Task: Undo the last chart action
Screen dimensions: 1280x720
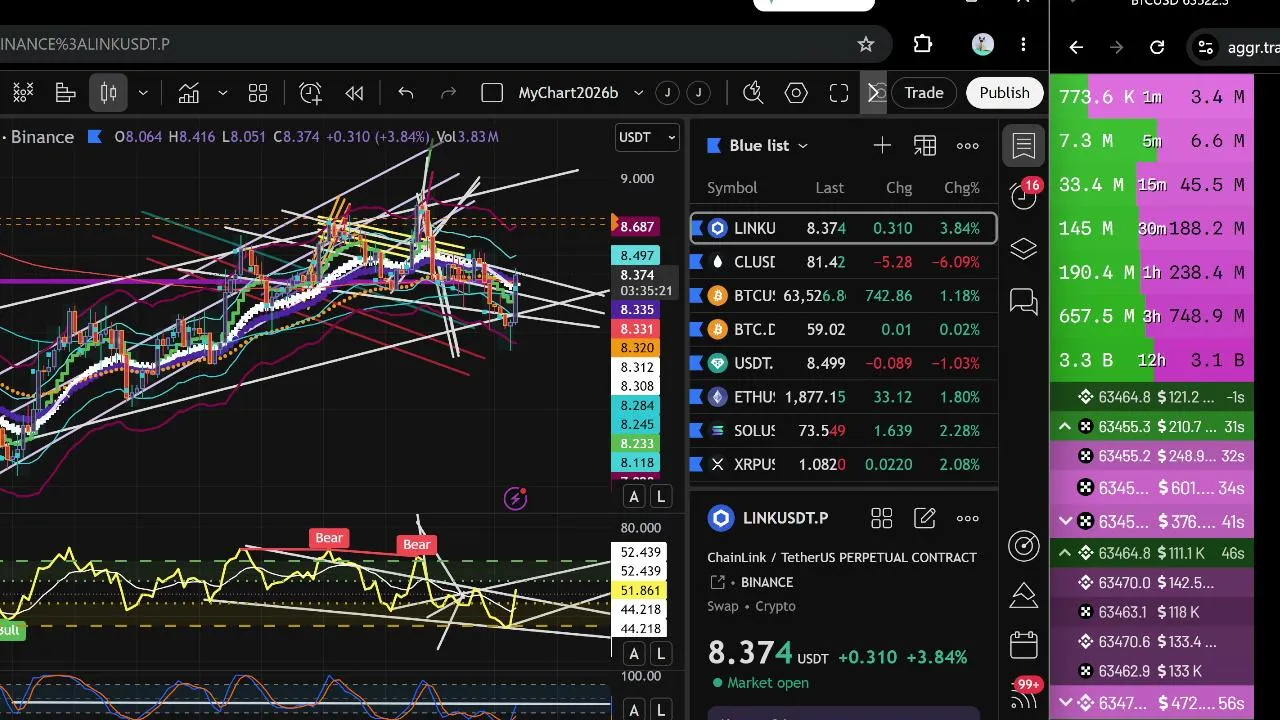Action: (x=405, y=93)
